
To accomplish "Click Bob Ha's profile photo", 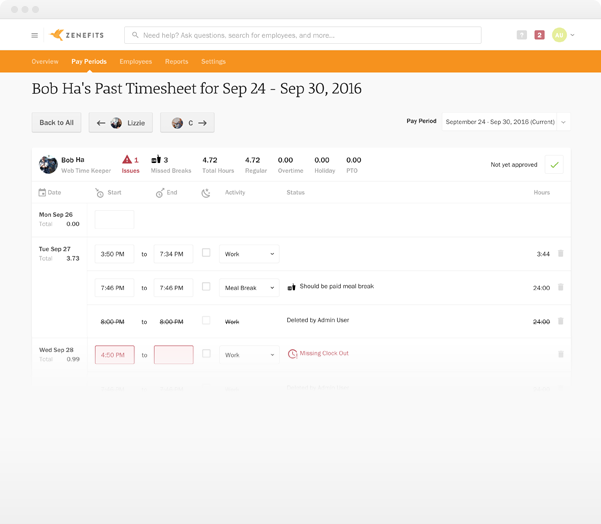I will point(48,164).
